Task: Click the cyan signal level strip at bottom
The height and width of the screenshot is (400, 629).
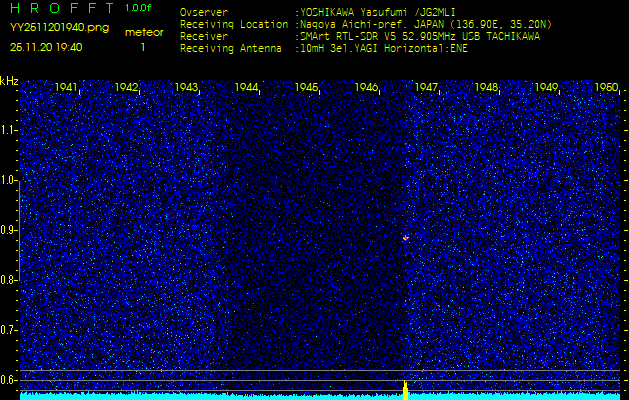Action: (200, 396)
